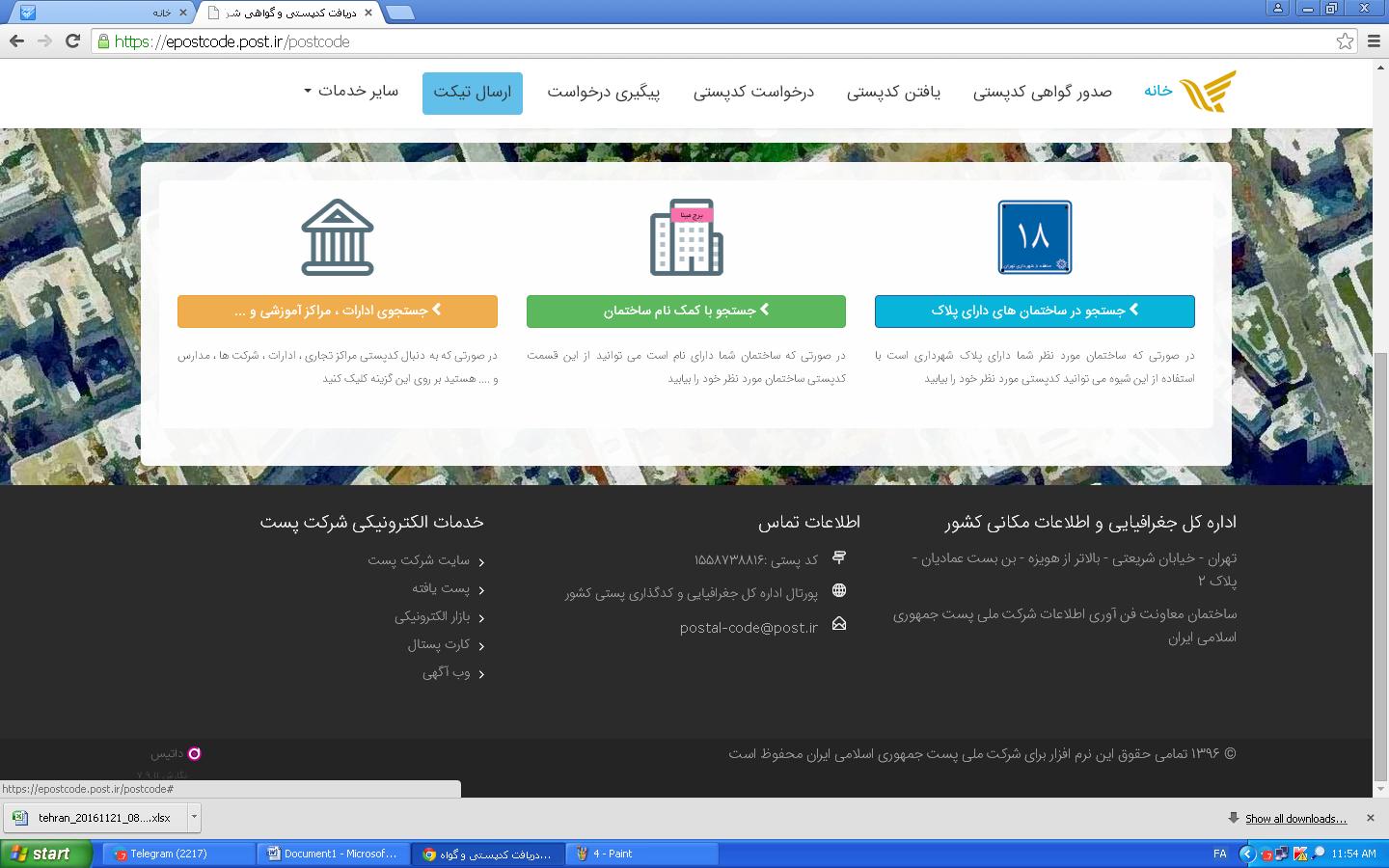Open بازار الکترونیکی footer link
This screenshot has height=868, width=1389.
click(432, 615)
